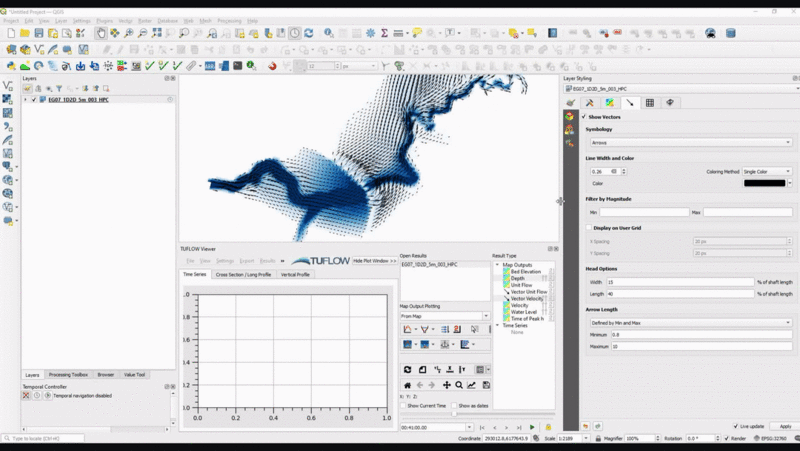Click the Hide Plot Window button
Image resolution: width=800 pixels, height=451 pixels.
pyautogui.click(x=374, y=260)
